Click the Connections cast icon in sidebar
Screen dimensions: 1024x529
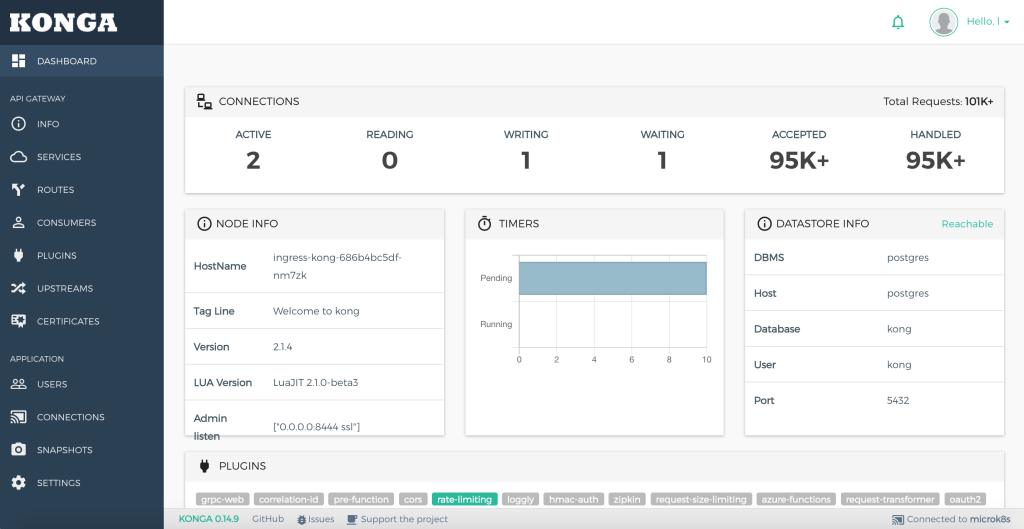(18, 417)
